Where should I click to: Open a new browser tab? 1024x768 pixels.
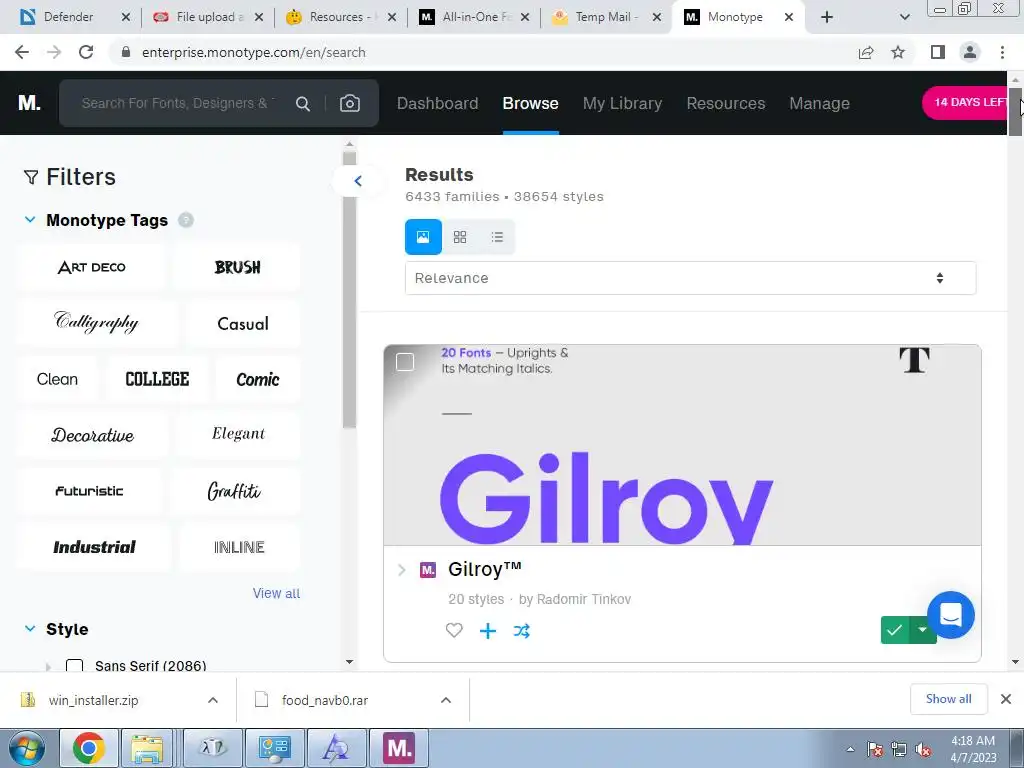(x=827, y=17)
